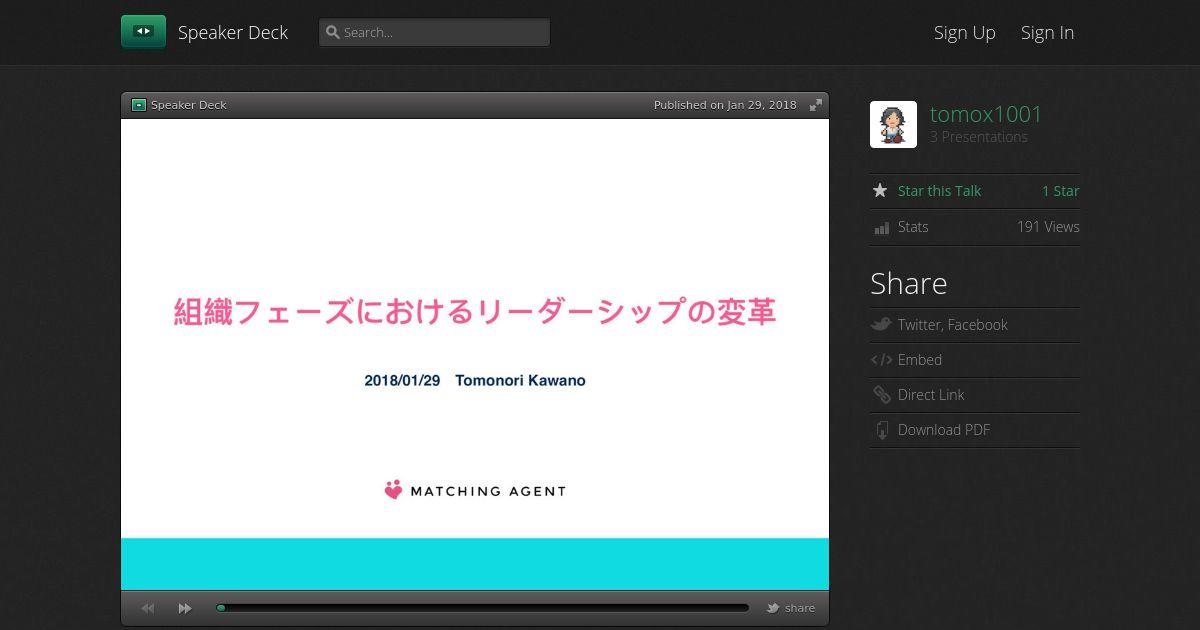
Task: Open the Embed option
Action: click(x=920, y=360)
